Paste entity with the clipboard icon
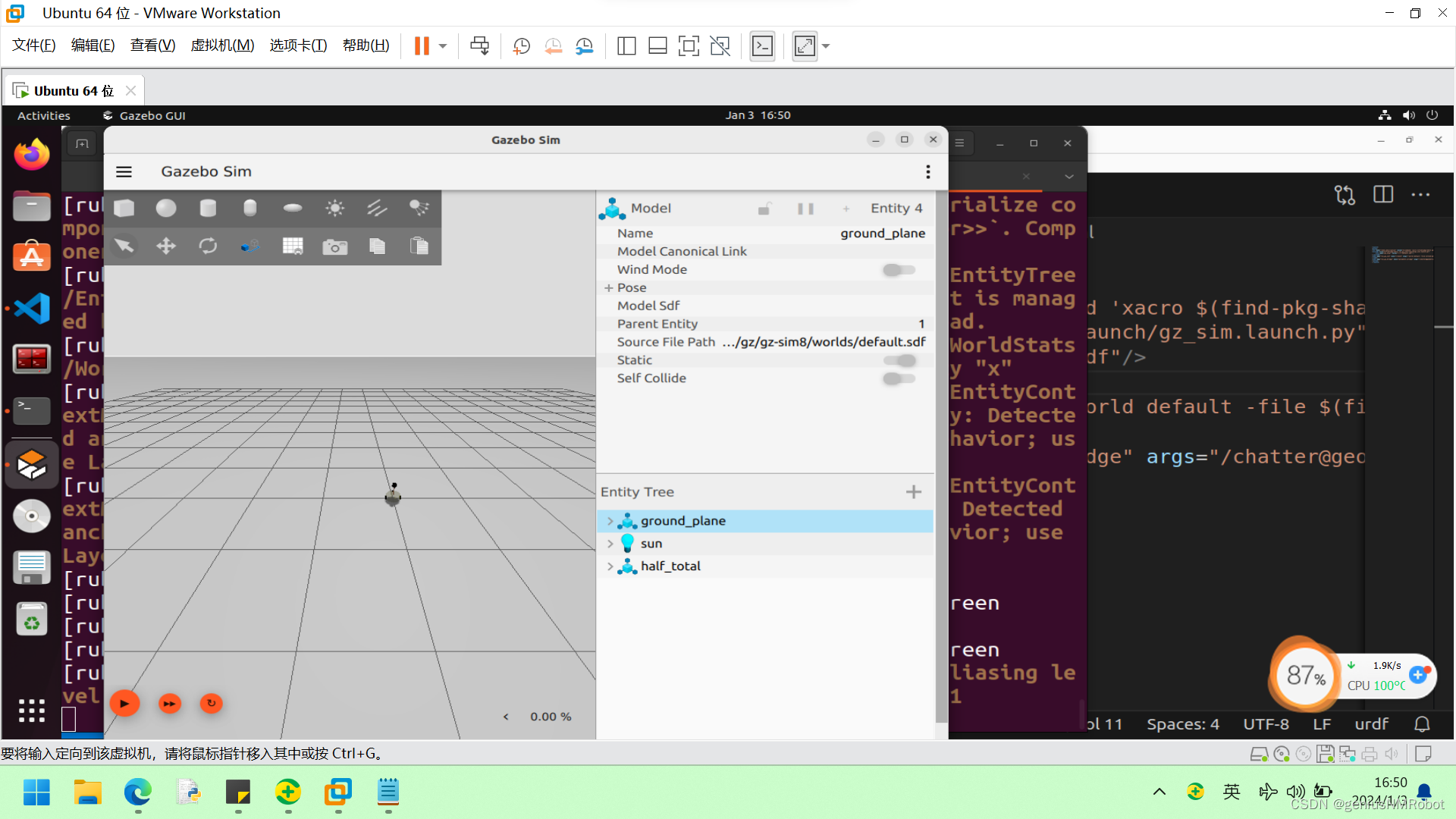 [419, 246]
